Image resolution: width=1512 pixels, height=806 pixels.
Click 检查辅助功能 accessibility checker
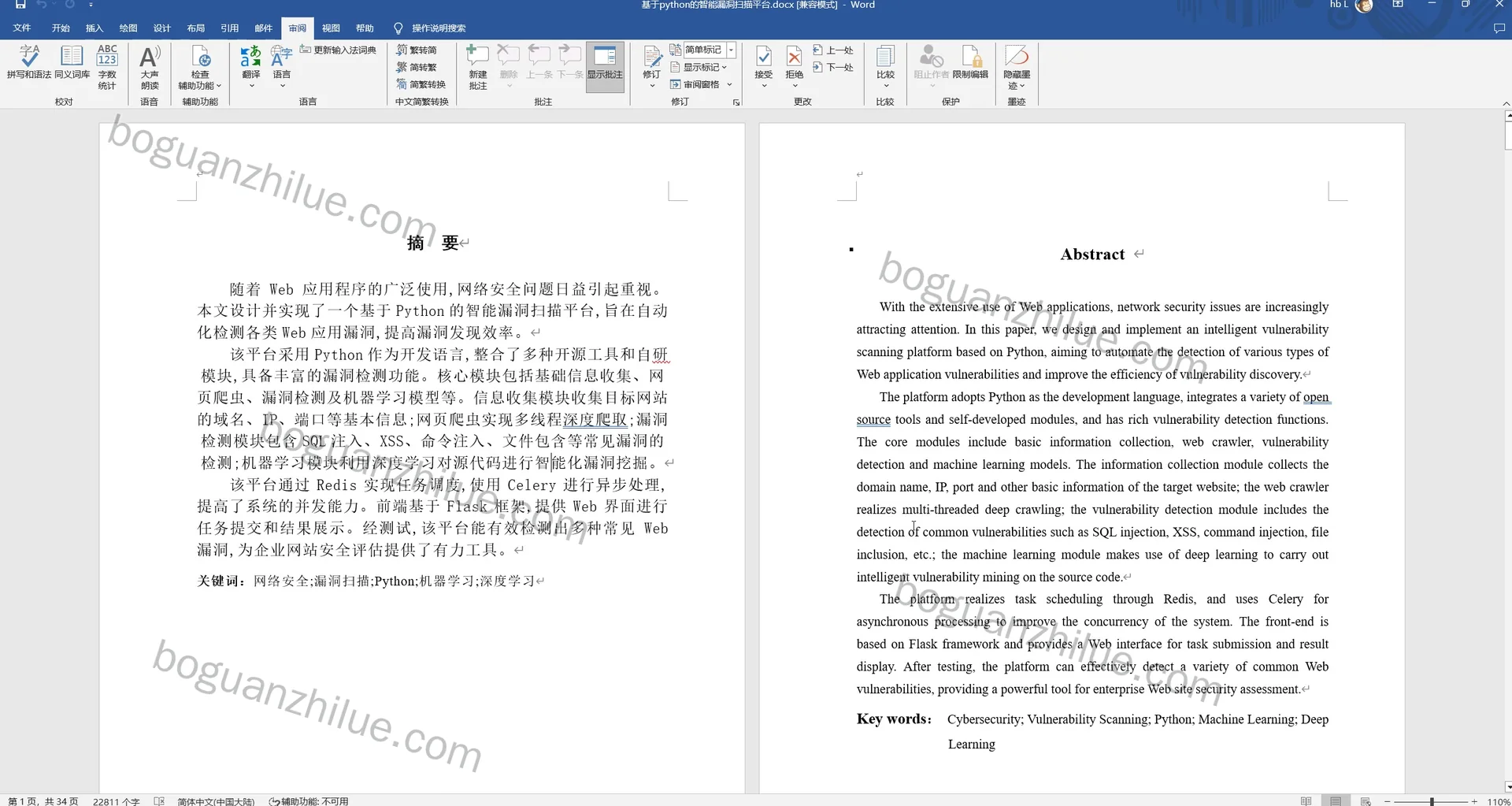pyautogui.click(x=200, y=67)
